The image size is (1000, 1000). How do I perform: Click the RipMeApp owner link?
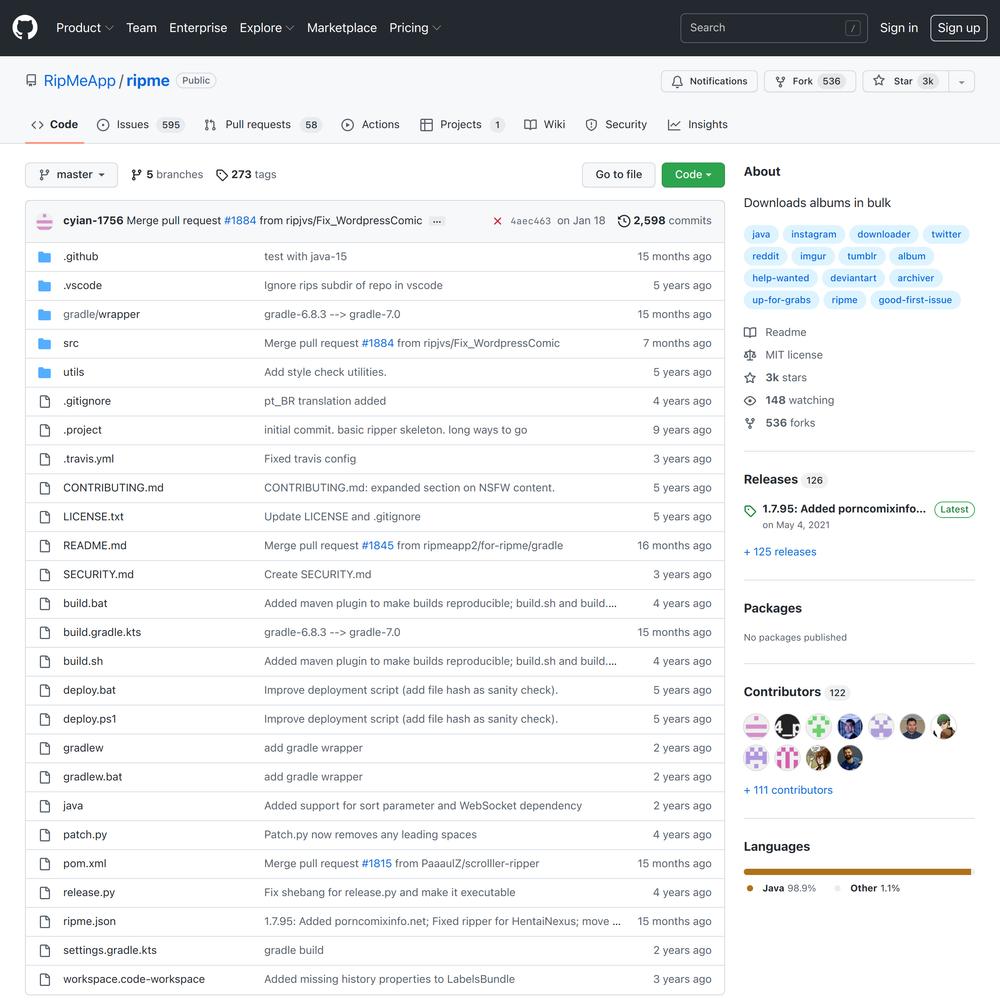coord(80,81)
